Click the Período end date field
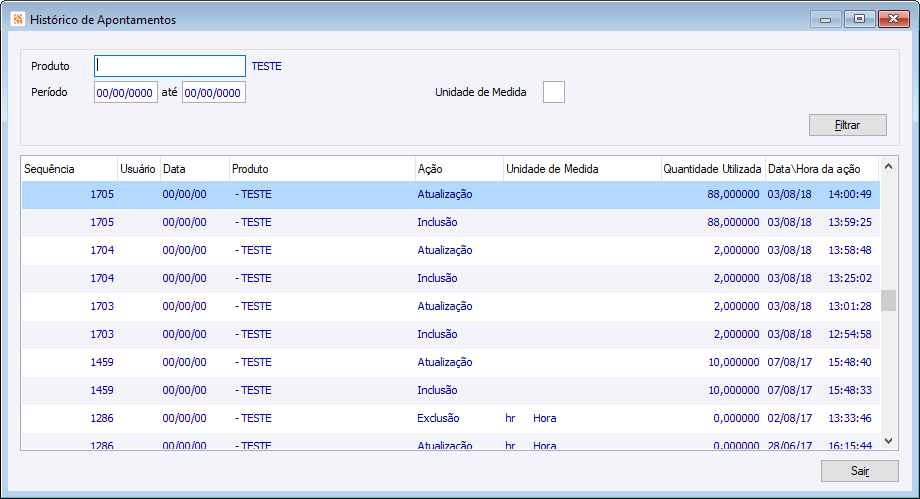This screenshot has height=499, width=920. [214, 92]
